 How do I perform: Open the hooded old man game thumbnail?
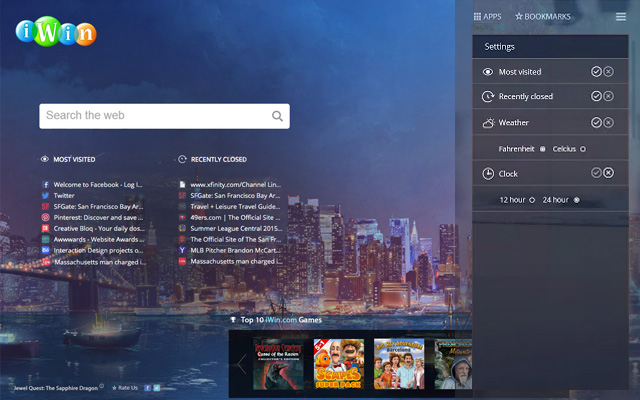(x=453, y=364)
